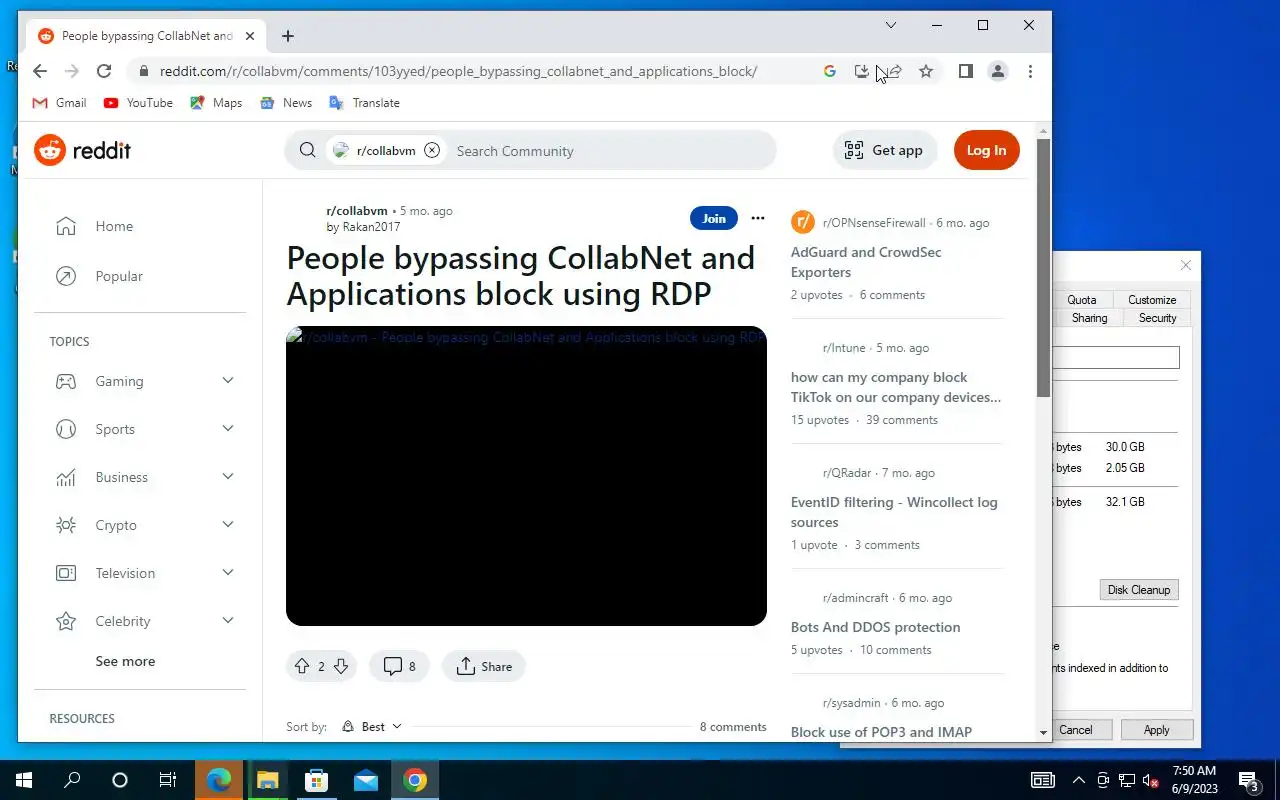Open the Gmail bookmark
This screenshot has height=800, width=1280.
59,103
